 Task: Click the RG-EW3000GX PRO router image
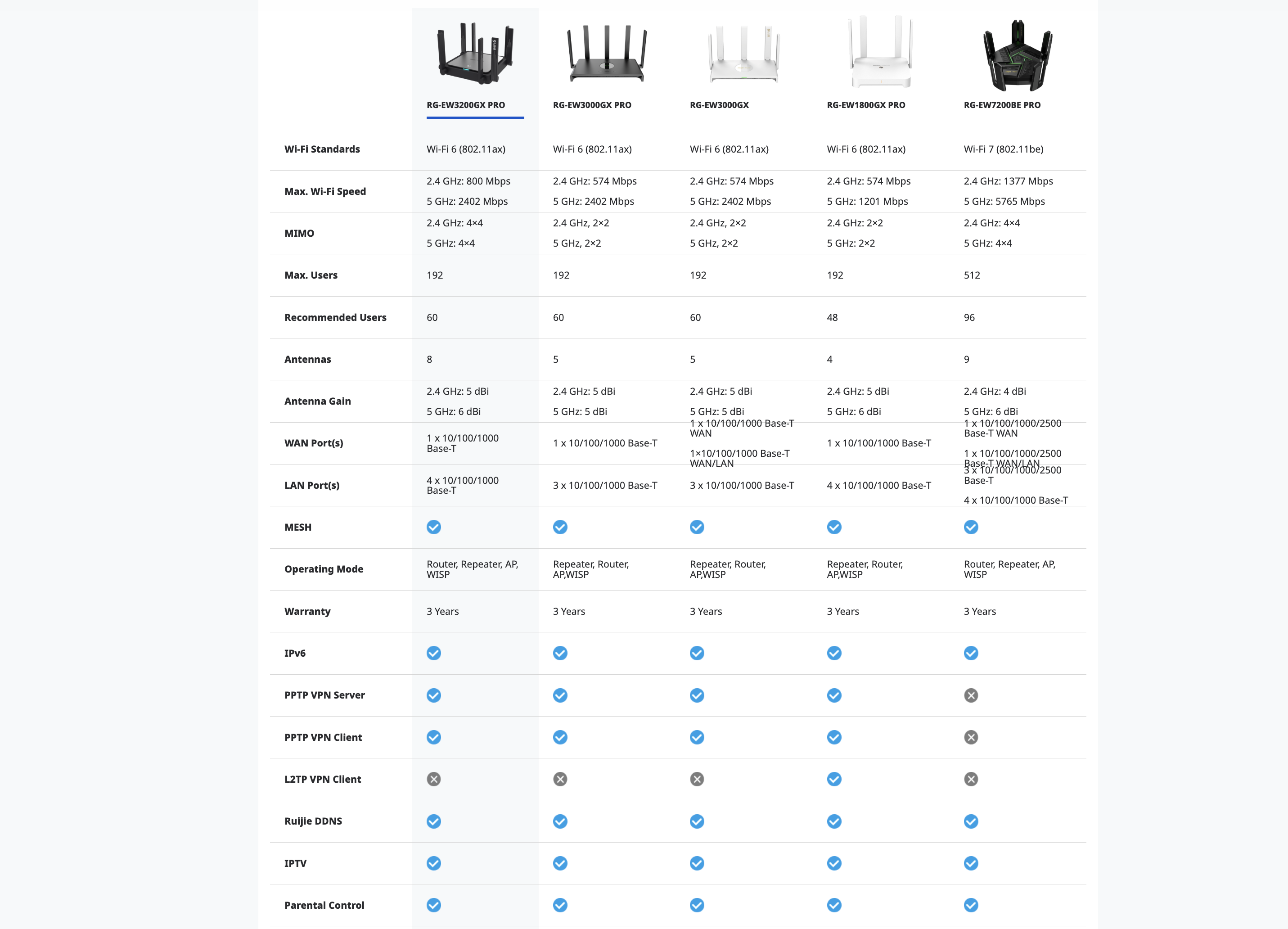pyautogui.click(x=607, y=54)
